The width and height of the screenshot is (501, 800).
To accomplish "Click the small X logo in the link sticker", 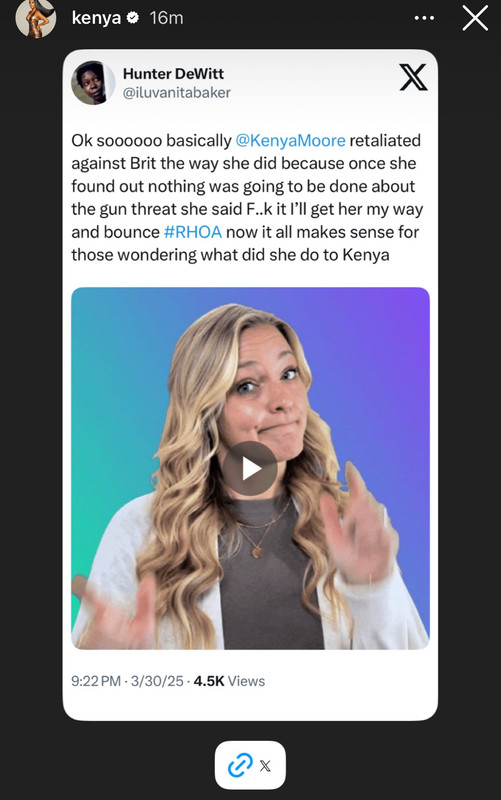I will coord(265,766).
